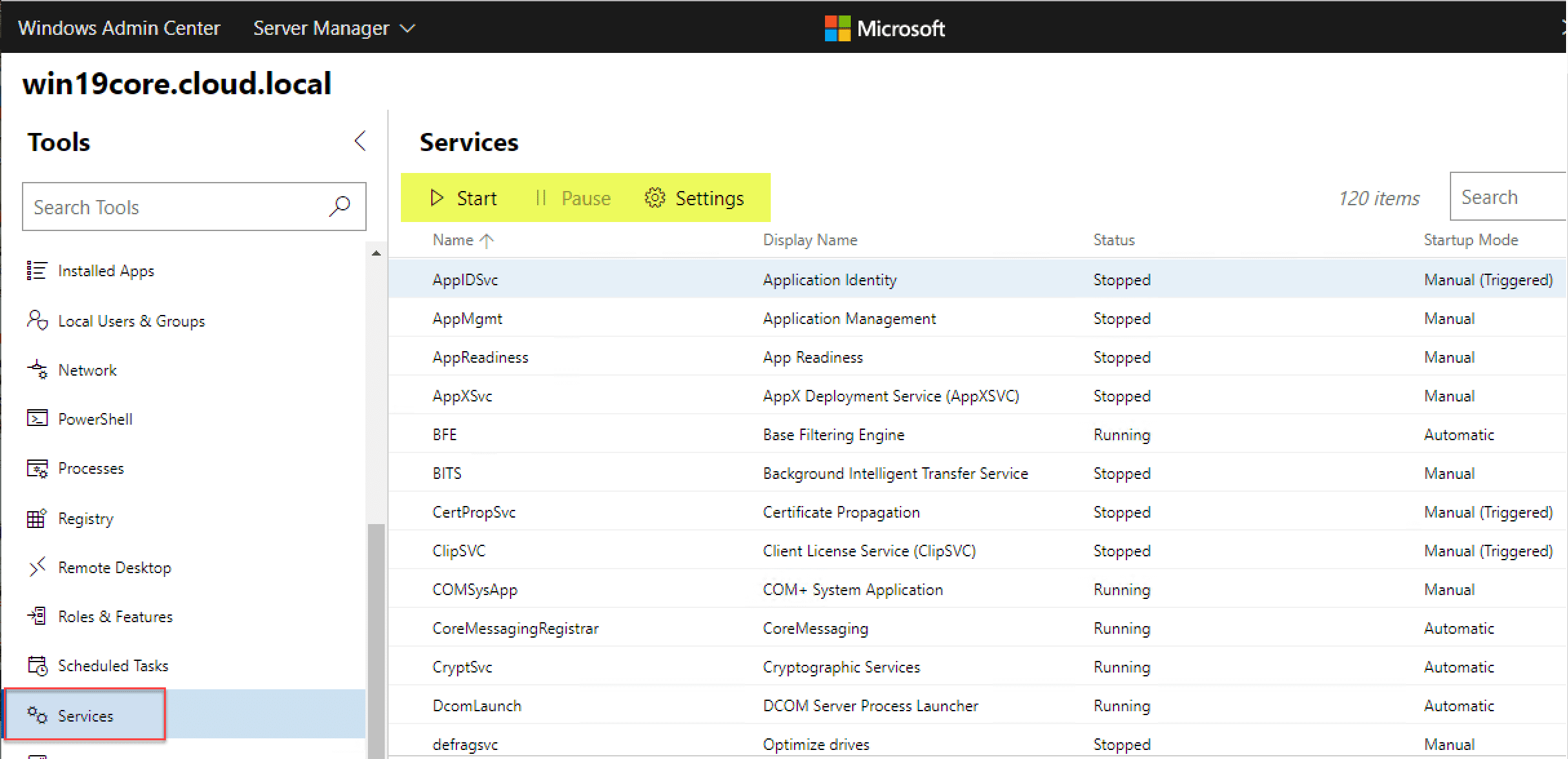The width and height of the screenshot is (1568, 759).
Task: Launch the PowerShell tool icon
Action: [x=37, y=419]
